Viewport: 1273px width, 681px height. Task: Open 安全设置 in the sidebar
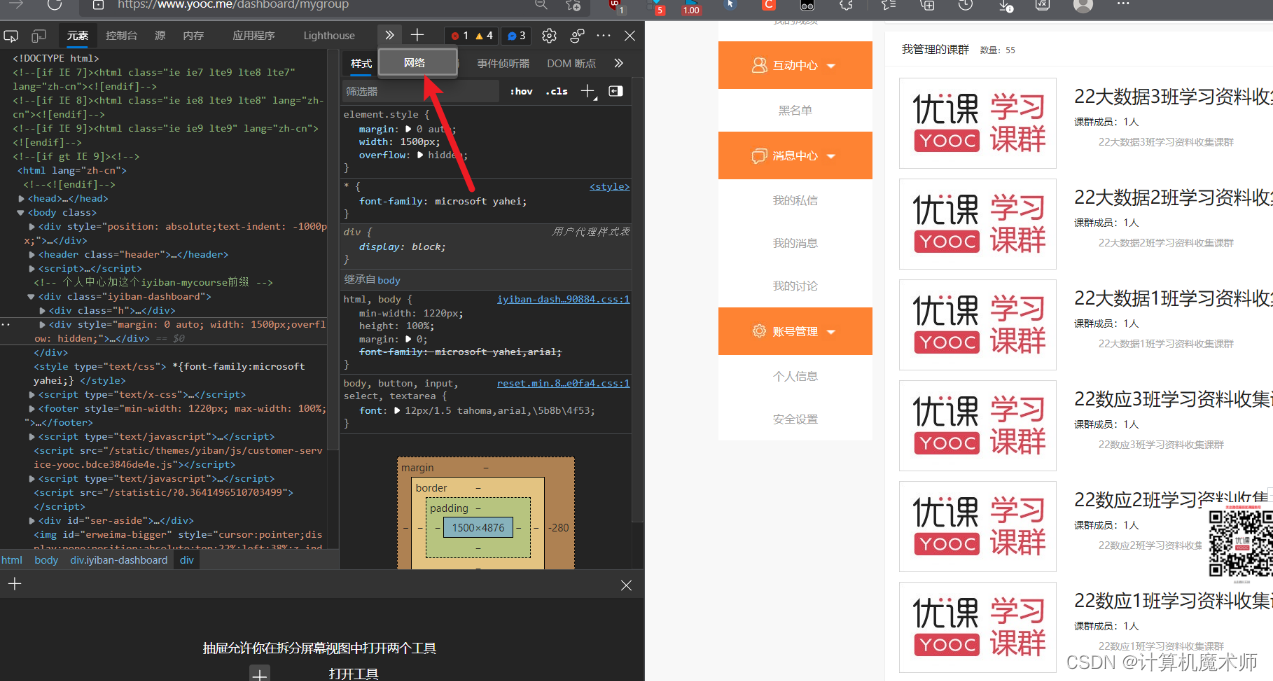(x=795, y=419)
